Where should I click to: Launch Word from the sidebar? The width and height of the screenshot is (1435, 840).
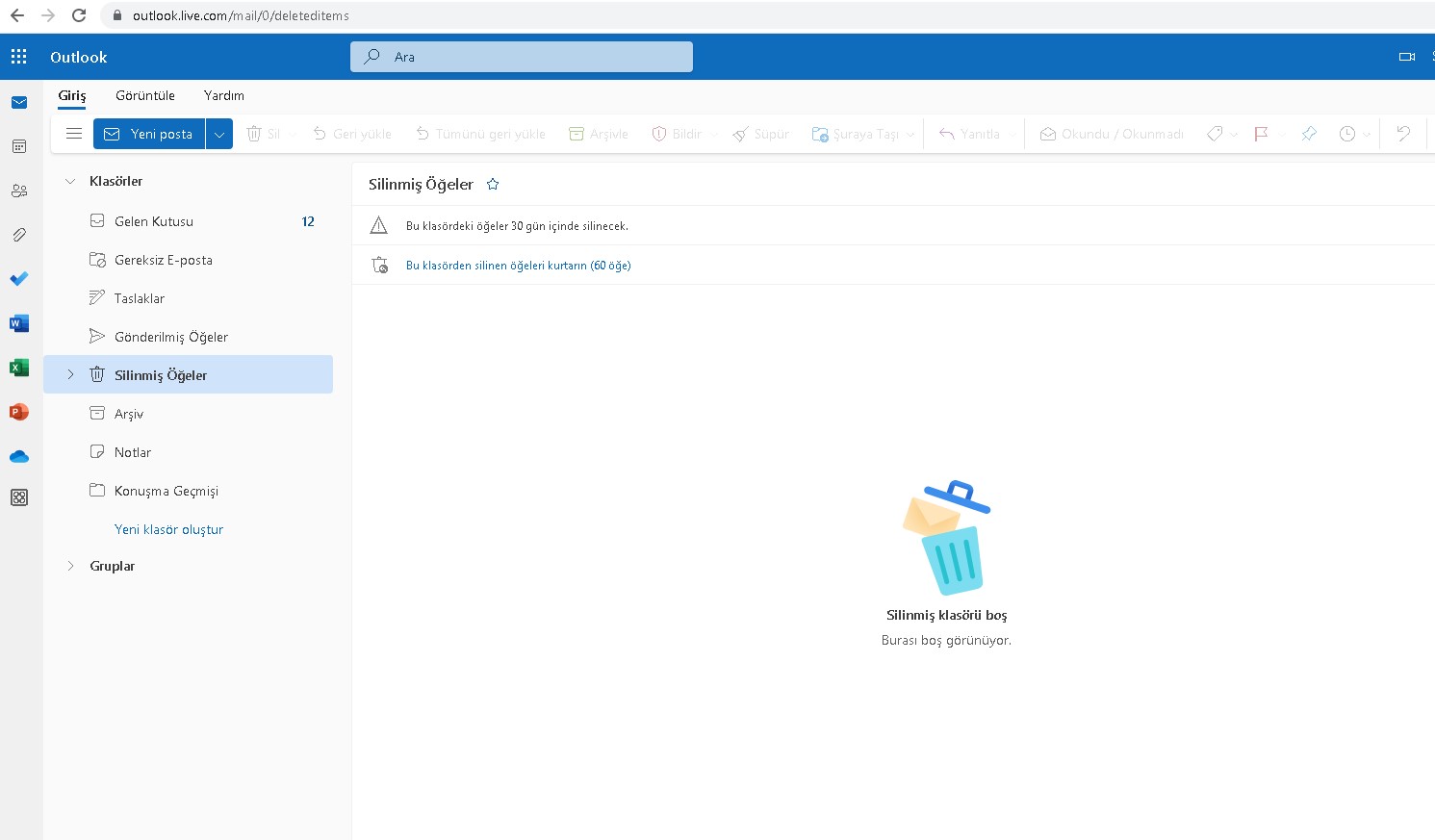19,323
